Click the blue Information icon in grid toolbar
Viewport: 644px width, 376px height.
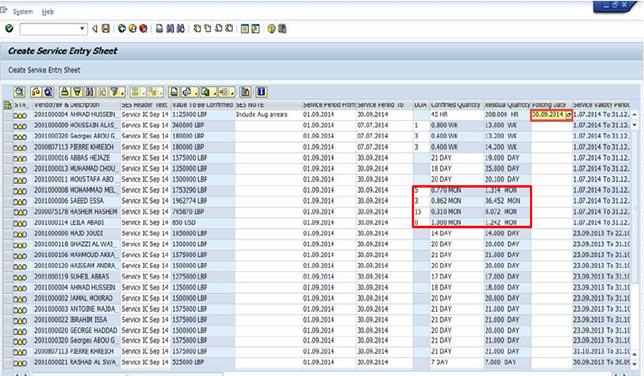261,92
